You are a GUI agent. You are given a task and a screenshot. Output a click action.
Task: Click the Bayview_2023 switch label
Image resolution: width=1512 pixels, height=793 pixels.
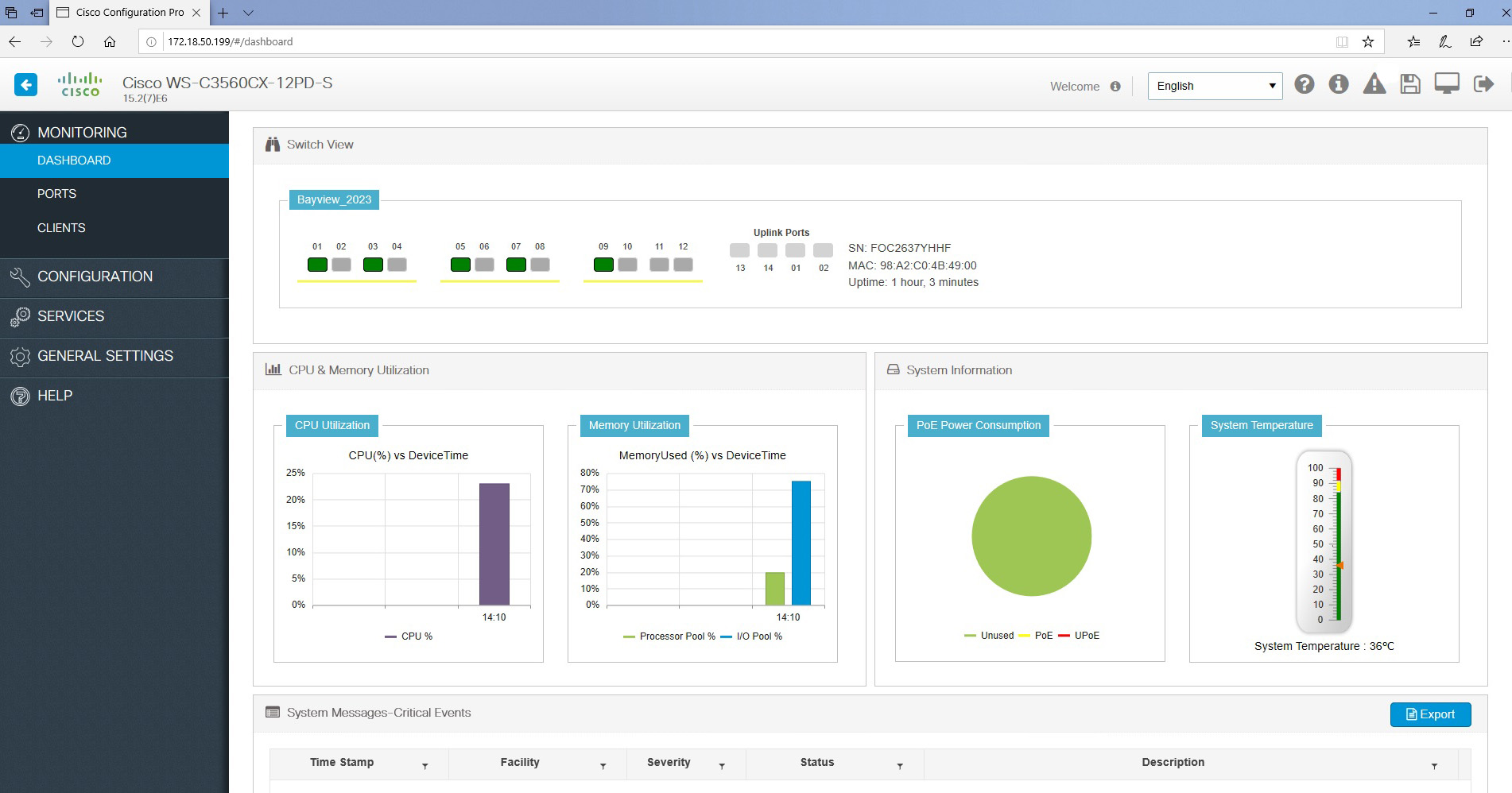[x=334, y=199]
